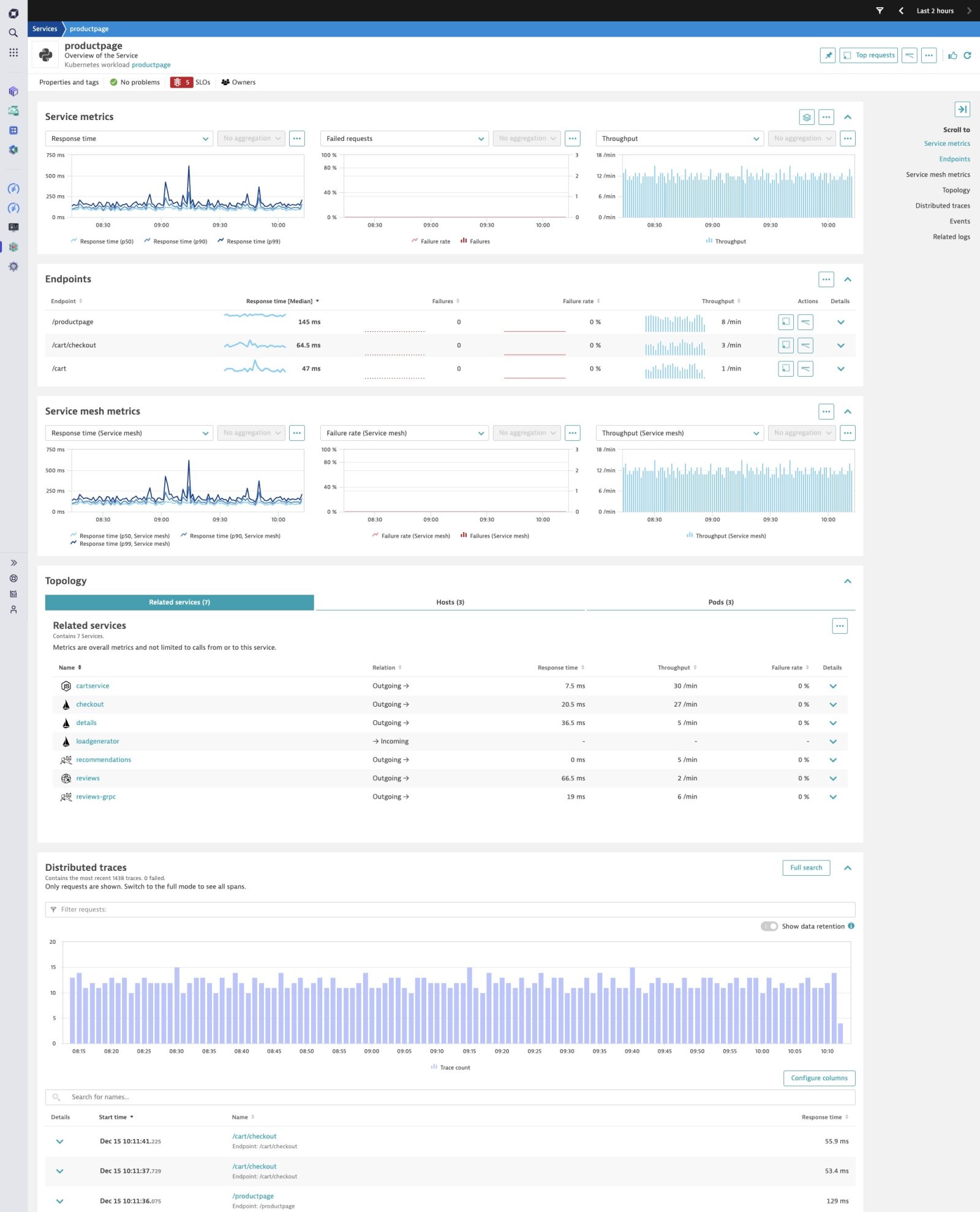Expand details for the cartservice row

pos(833,686)
